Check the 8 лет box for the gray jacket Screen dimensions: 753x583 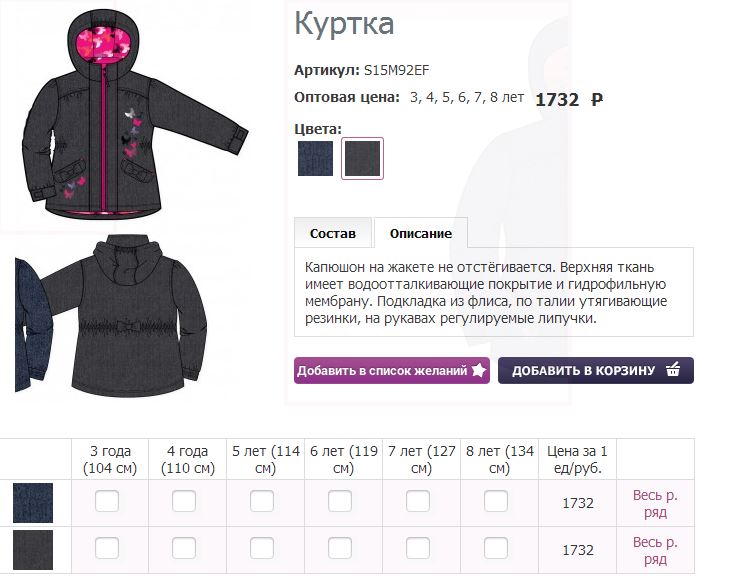[x=496, y=548]
